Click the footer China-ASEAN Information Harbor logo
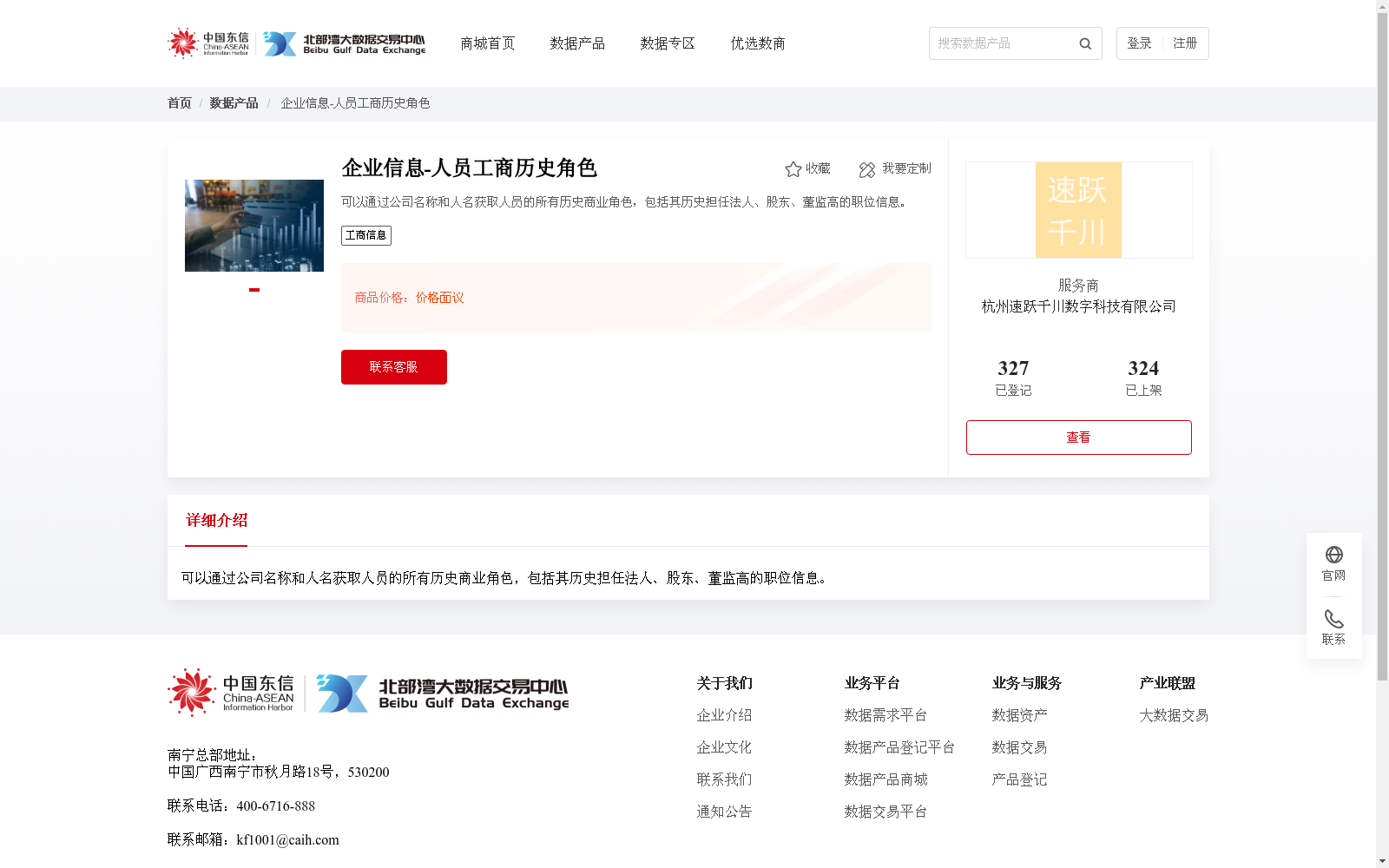1389x868 pixels. pos(231,693)
